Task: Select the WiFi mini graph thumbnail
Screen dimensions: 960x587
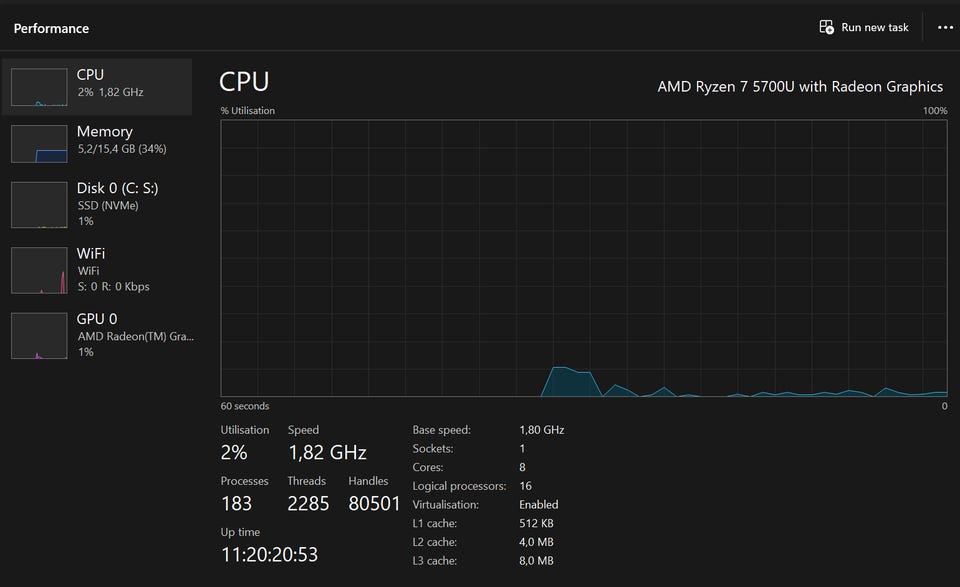Action: [39, 270]
